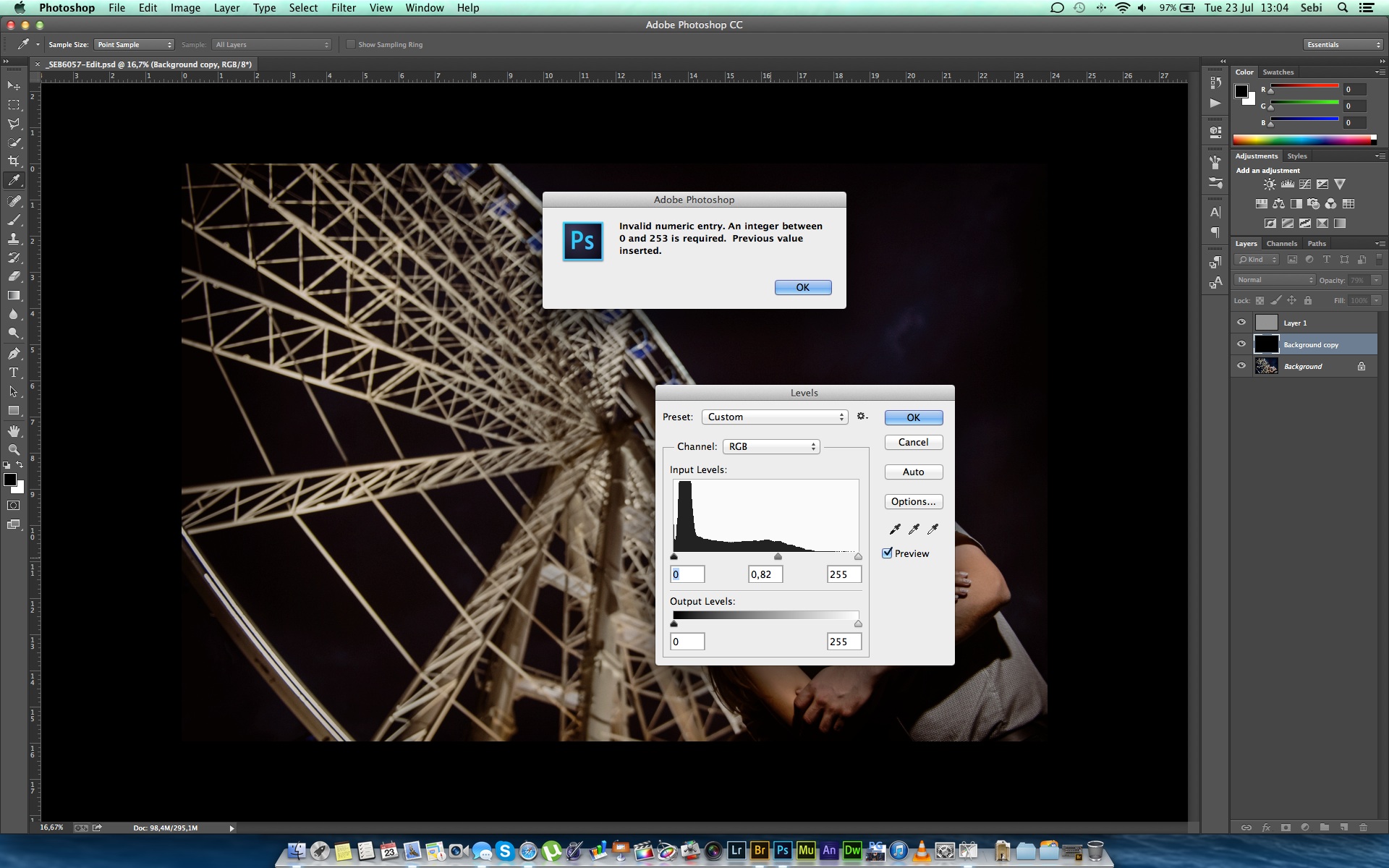Toggle the Preview checkbox in Levels
1389x868 pixels.
[x=888, y=553]
